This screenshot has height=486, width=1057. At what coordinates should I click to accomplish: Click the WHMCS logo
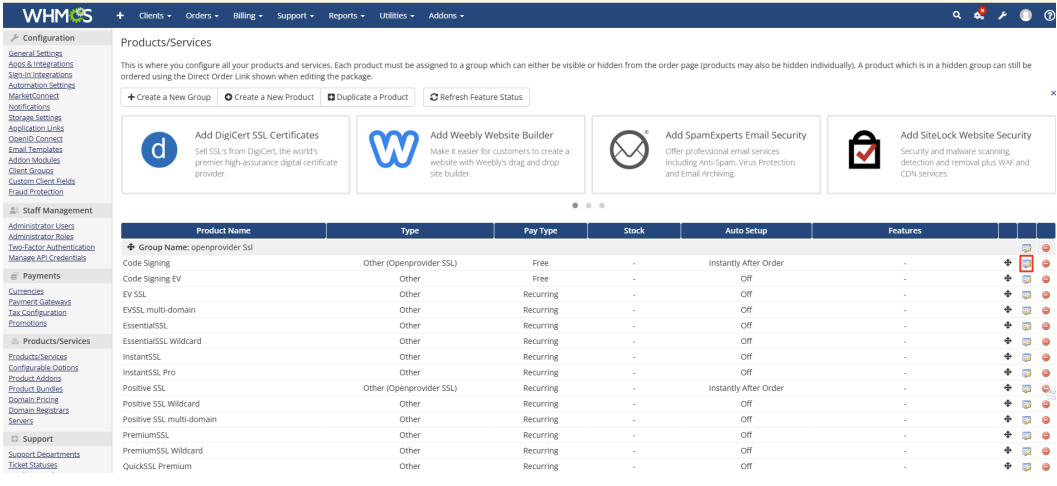coord(57,16)
